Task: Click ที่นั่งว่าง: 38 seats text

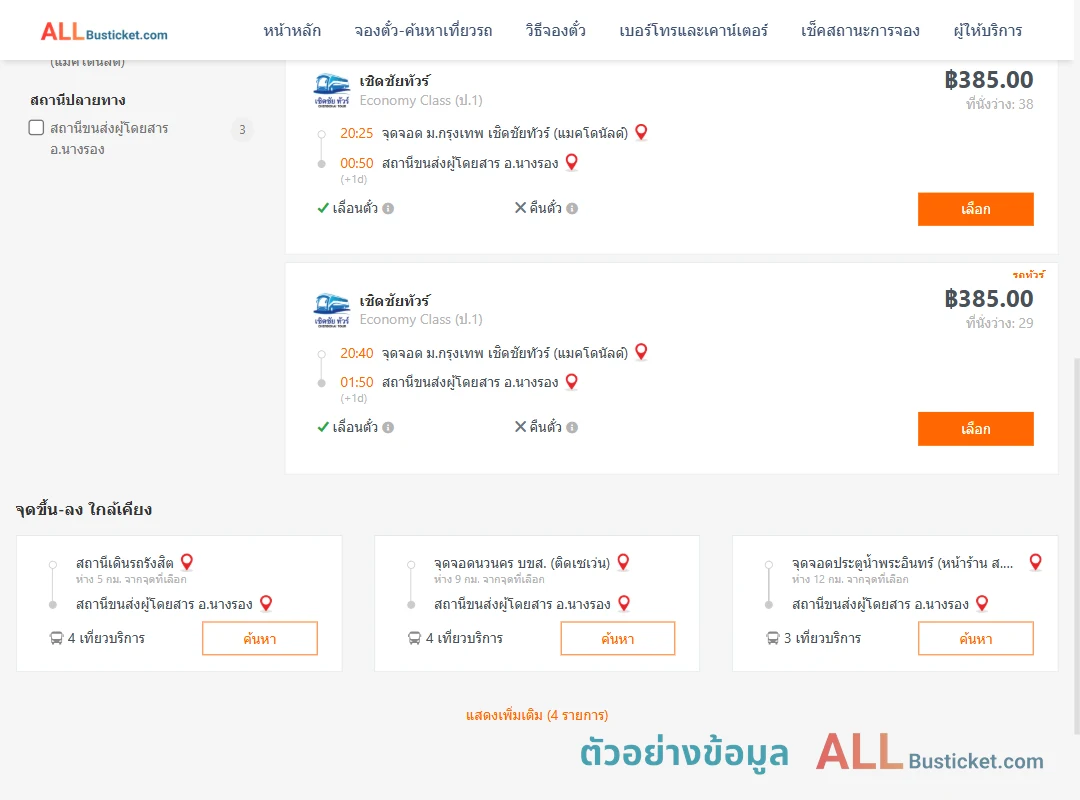Action: pyautogui.click(x=999, y=103)
